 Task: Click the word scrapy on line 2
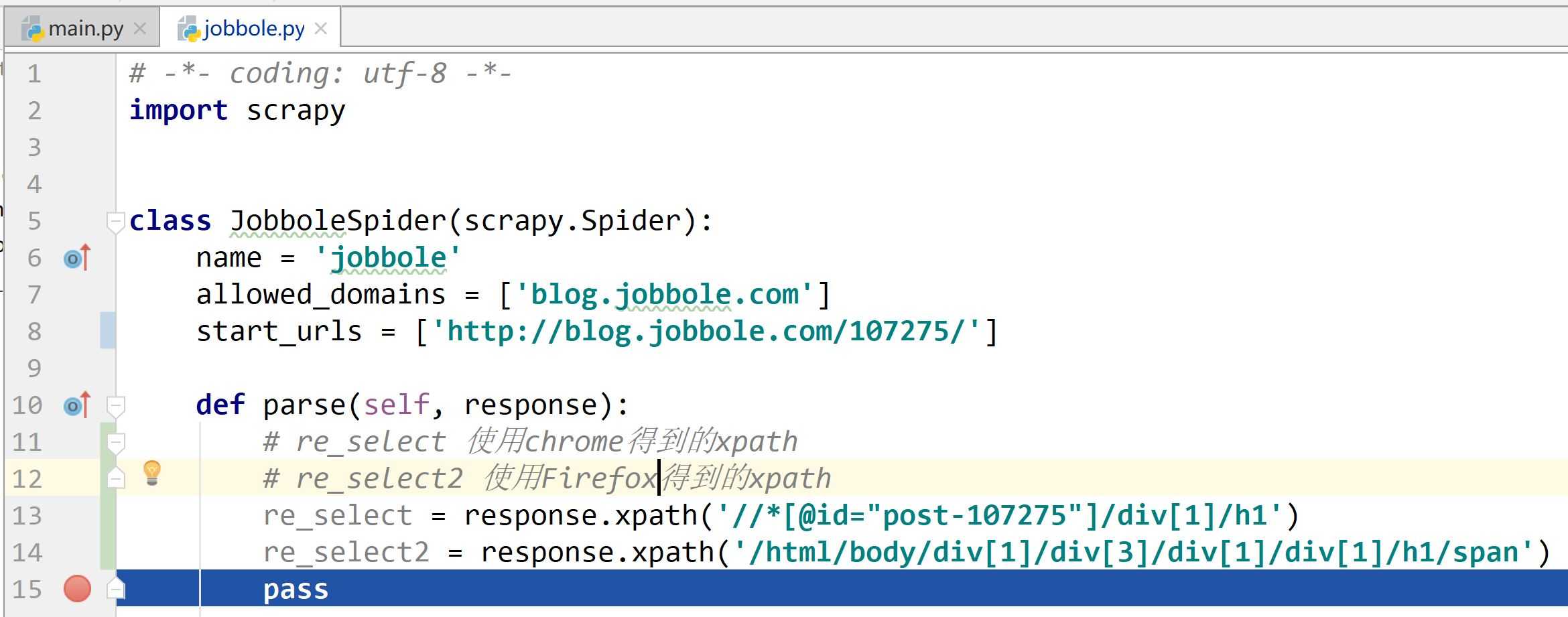tap(296, 111)
